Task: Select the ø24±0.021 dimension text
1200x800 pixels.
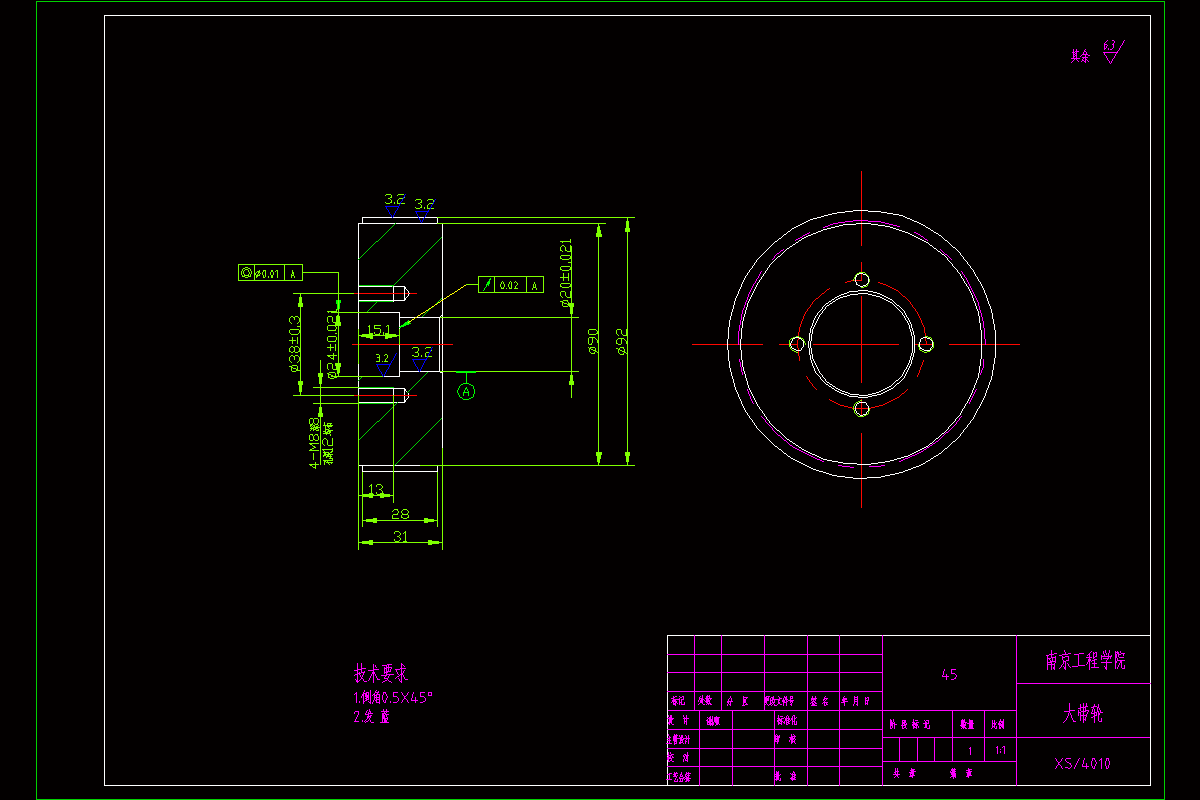Action: [332, 345]
